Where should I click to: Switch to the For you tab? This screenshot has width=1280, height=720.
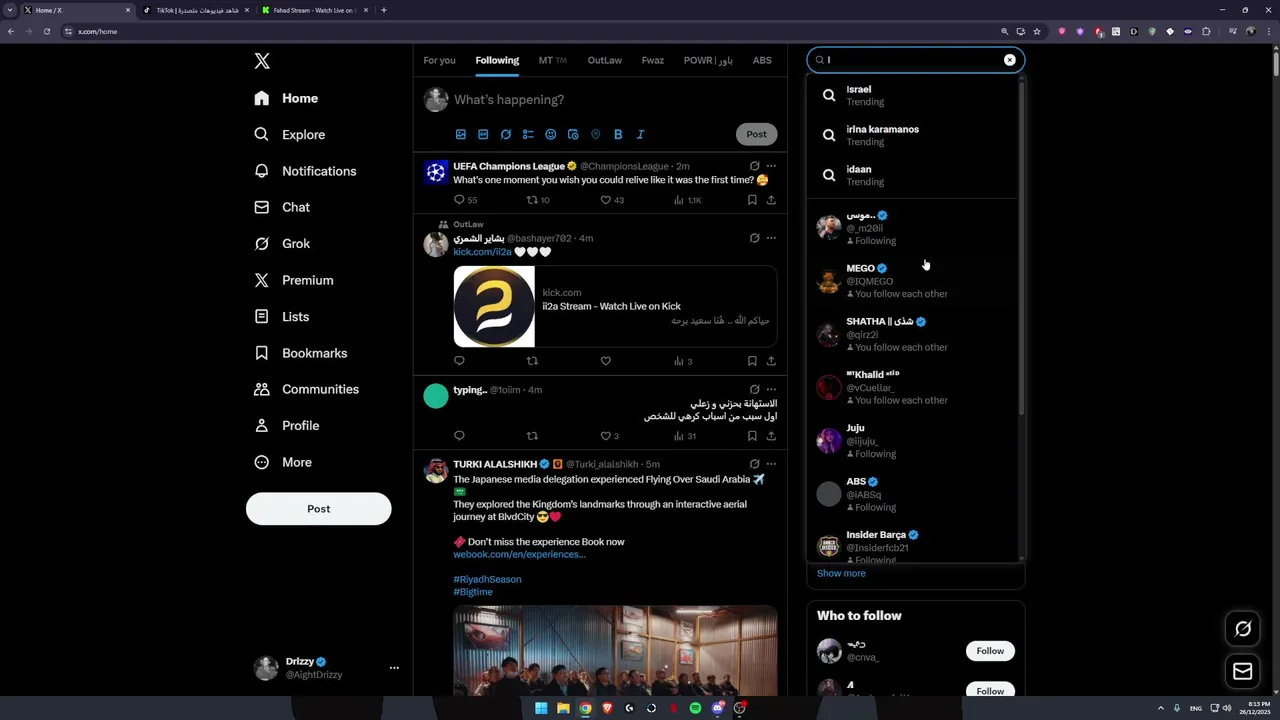coord(439,60)
